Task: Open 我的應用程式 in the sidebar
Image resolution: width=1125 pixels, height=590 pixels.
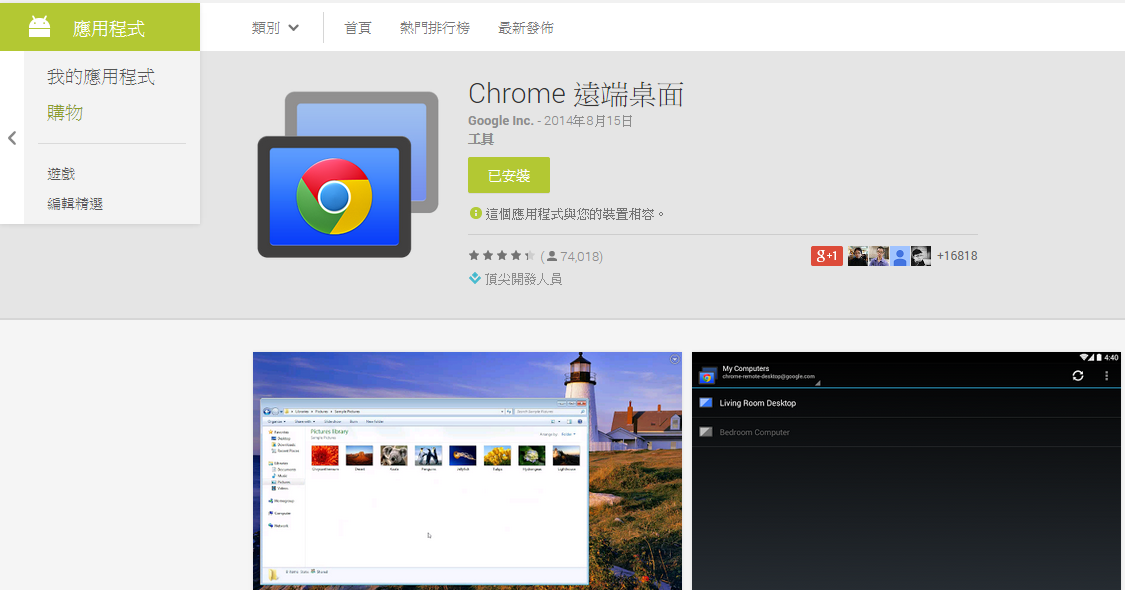Action: (101, 77)
